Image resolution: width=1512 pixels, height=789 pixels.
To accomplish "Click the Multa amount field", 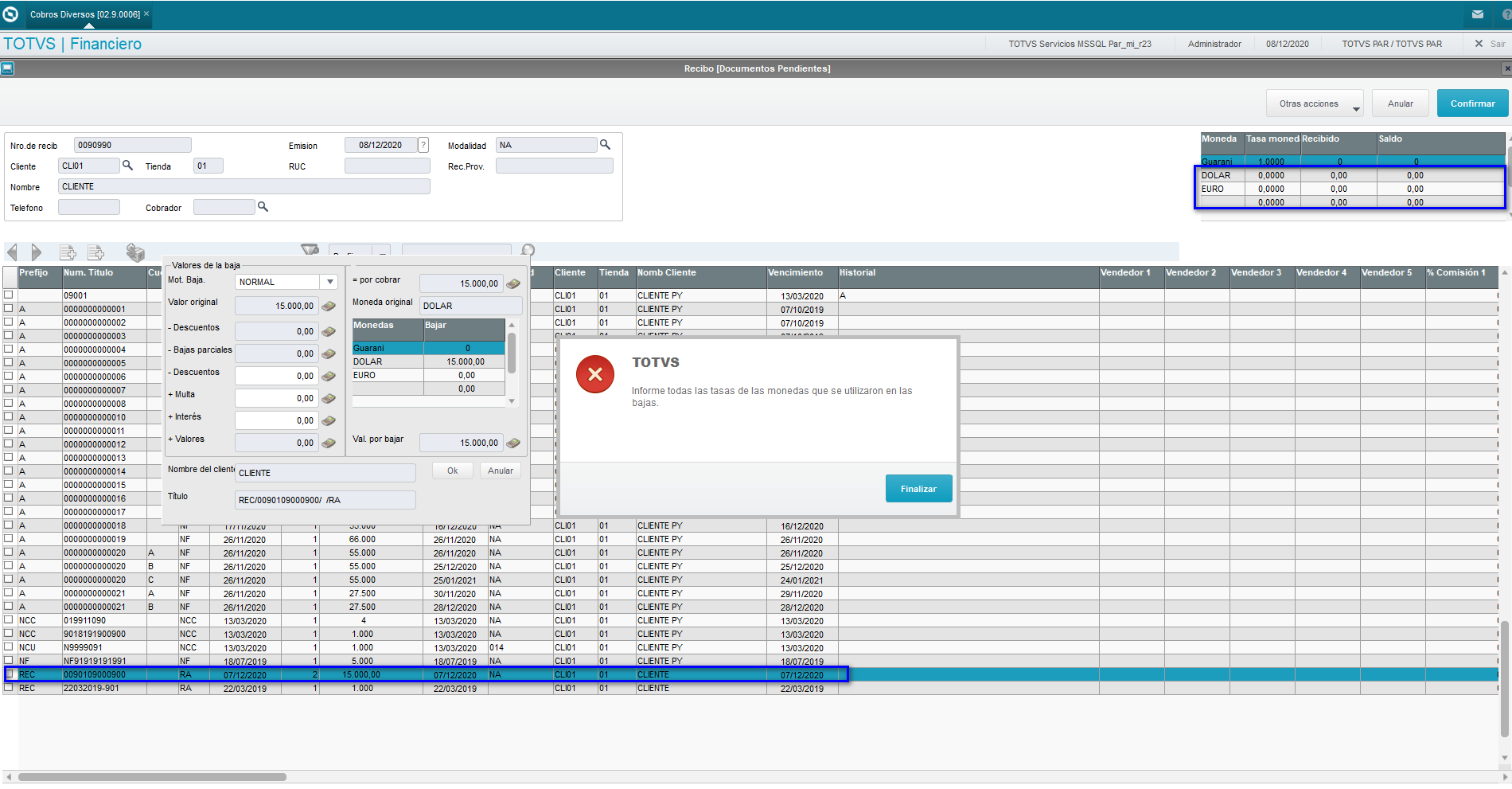I will click(x=276, y=398).
